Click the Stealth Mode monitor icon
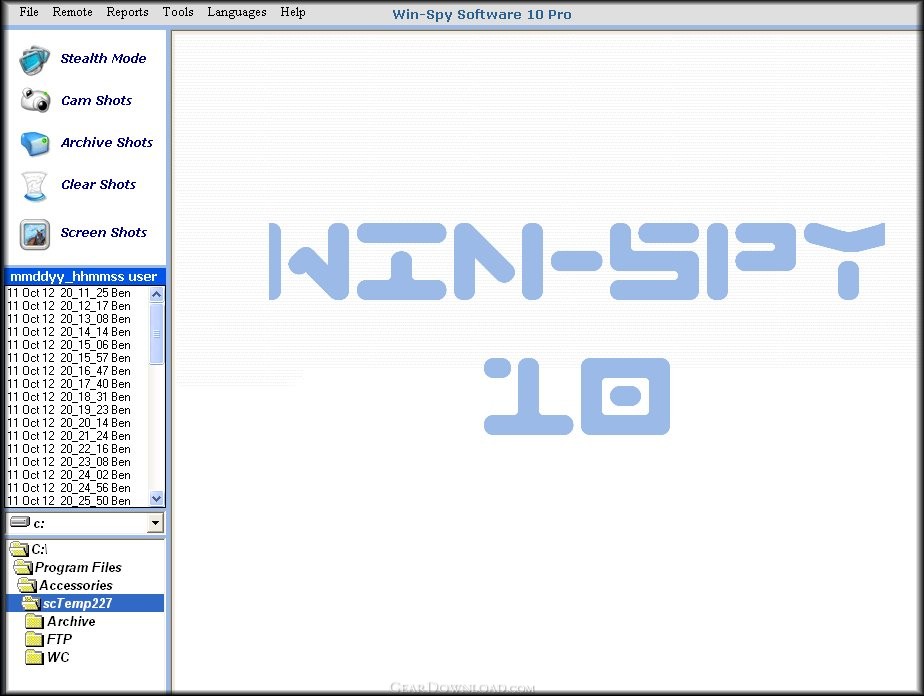 (34, 60)
